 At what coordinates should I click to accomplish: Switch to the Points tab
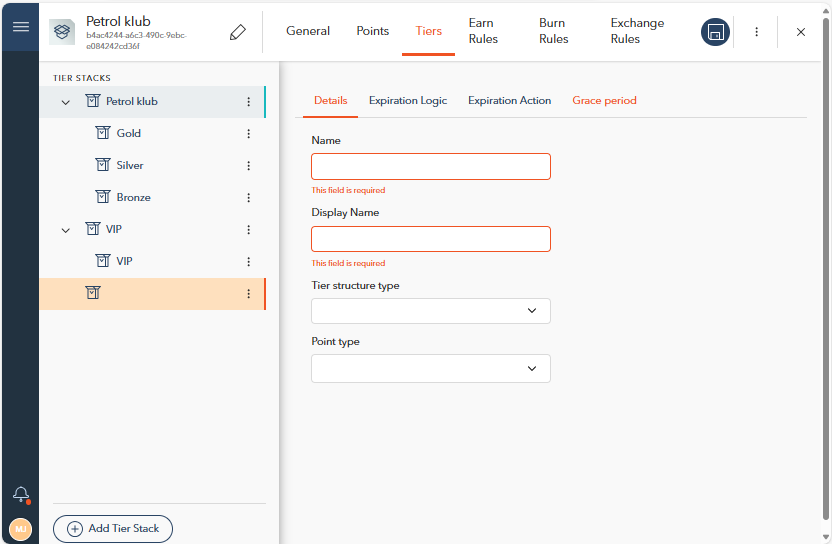[x=372, y=31]
